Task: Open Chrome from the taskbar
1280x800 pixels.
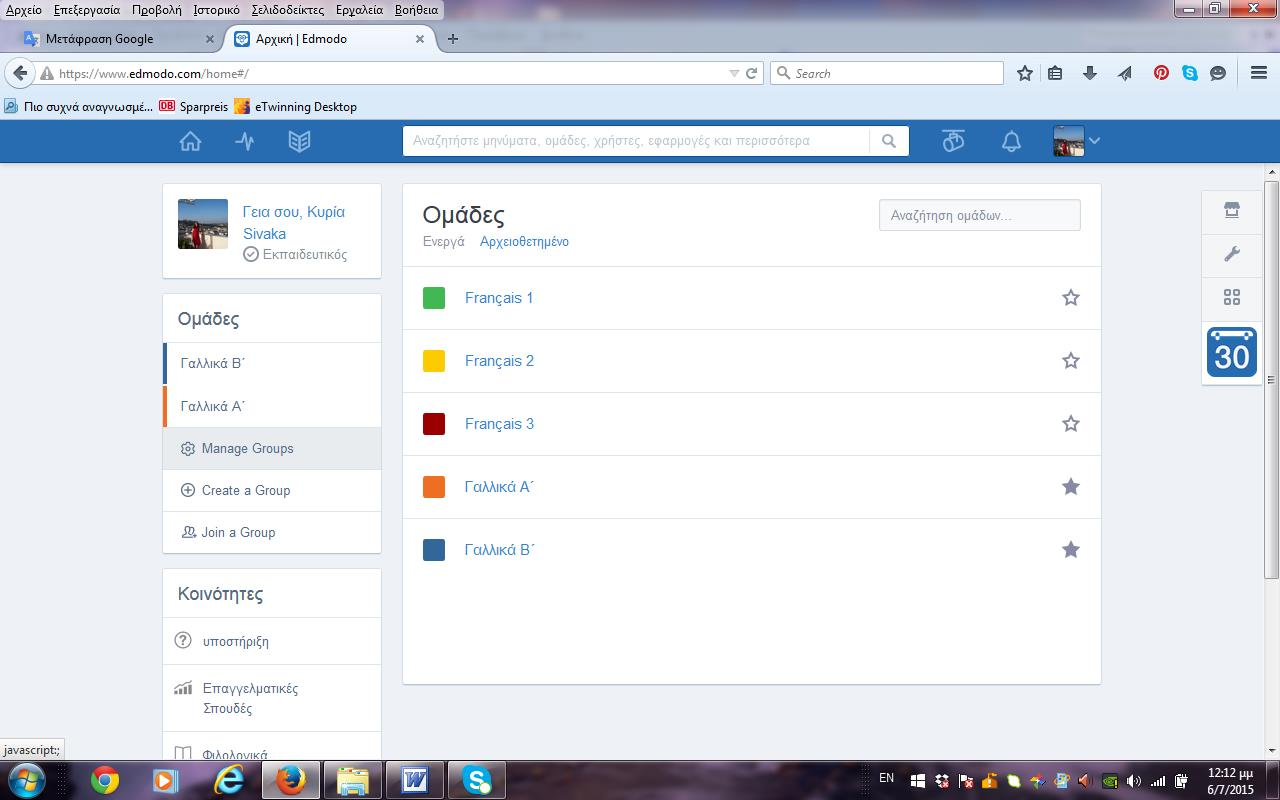Action: [105, 780]
